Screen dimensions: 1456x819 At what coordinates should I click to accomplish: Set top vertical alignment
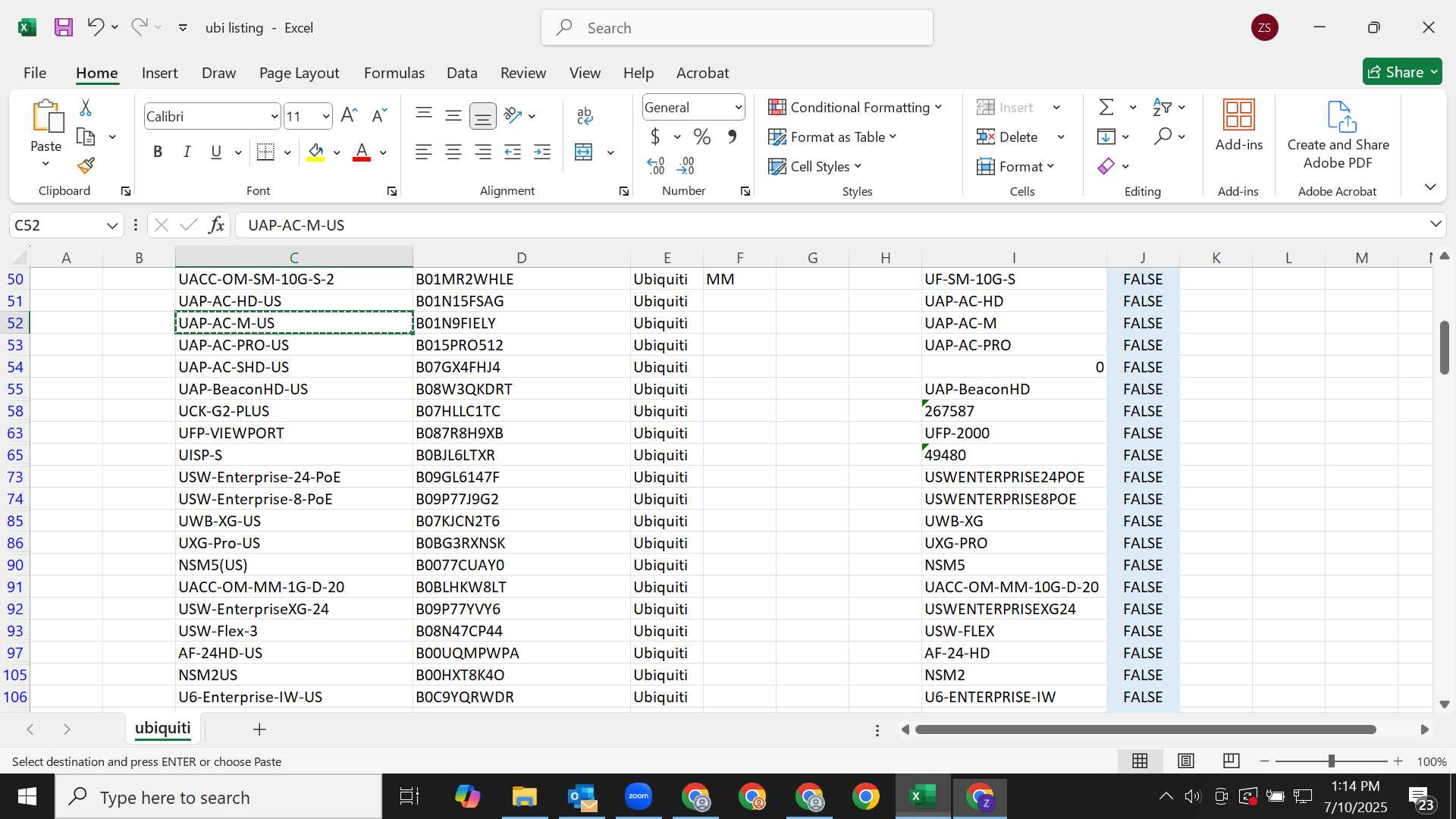424,115
